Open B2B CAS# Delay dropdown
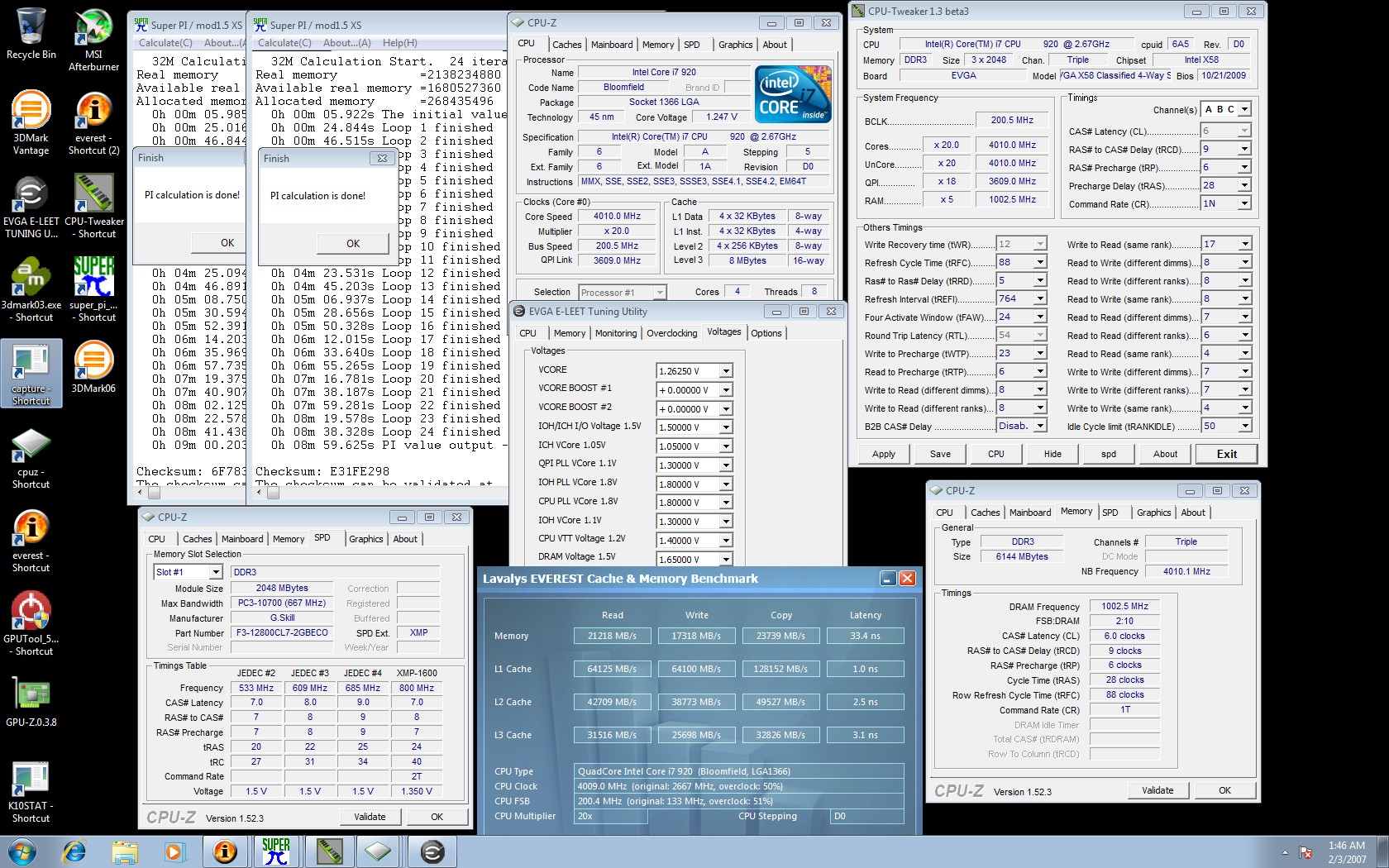1389x868 pixels. [1040, 426]
